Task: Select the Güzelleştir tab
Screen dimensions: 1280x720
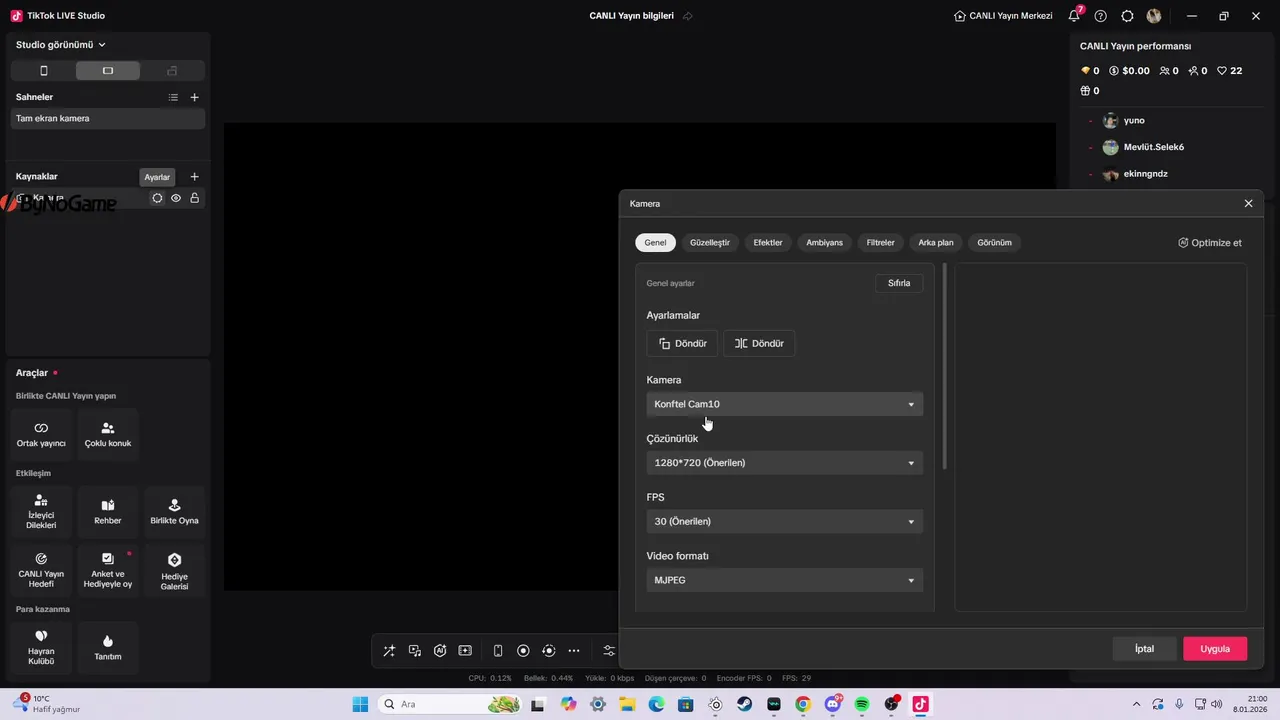Action: click(710, 243)
